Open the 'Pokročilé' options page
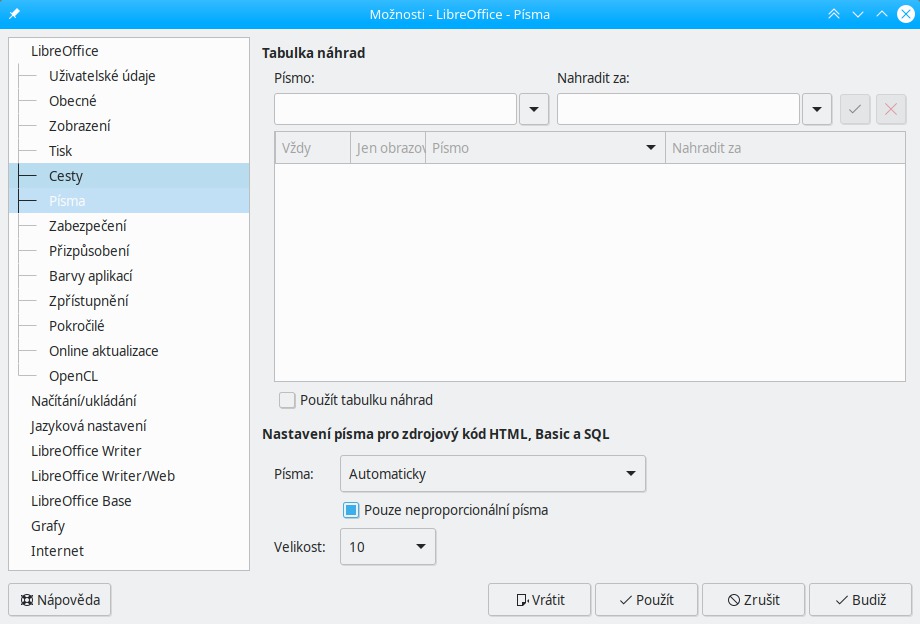 coord(77,326)
